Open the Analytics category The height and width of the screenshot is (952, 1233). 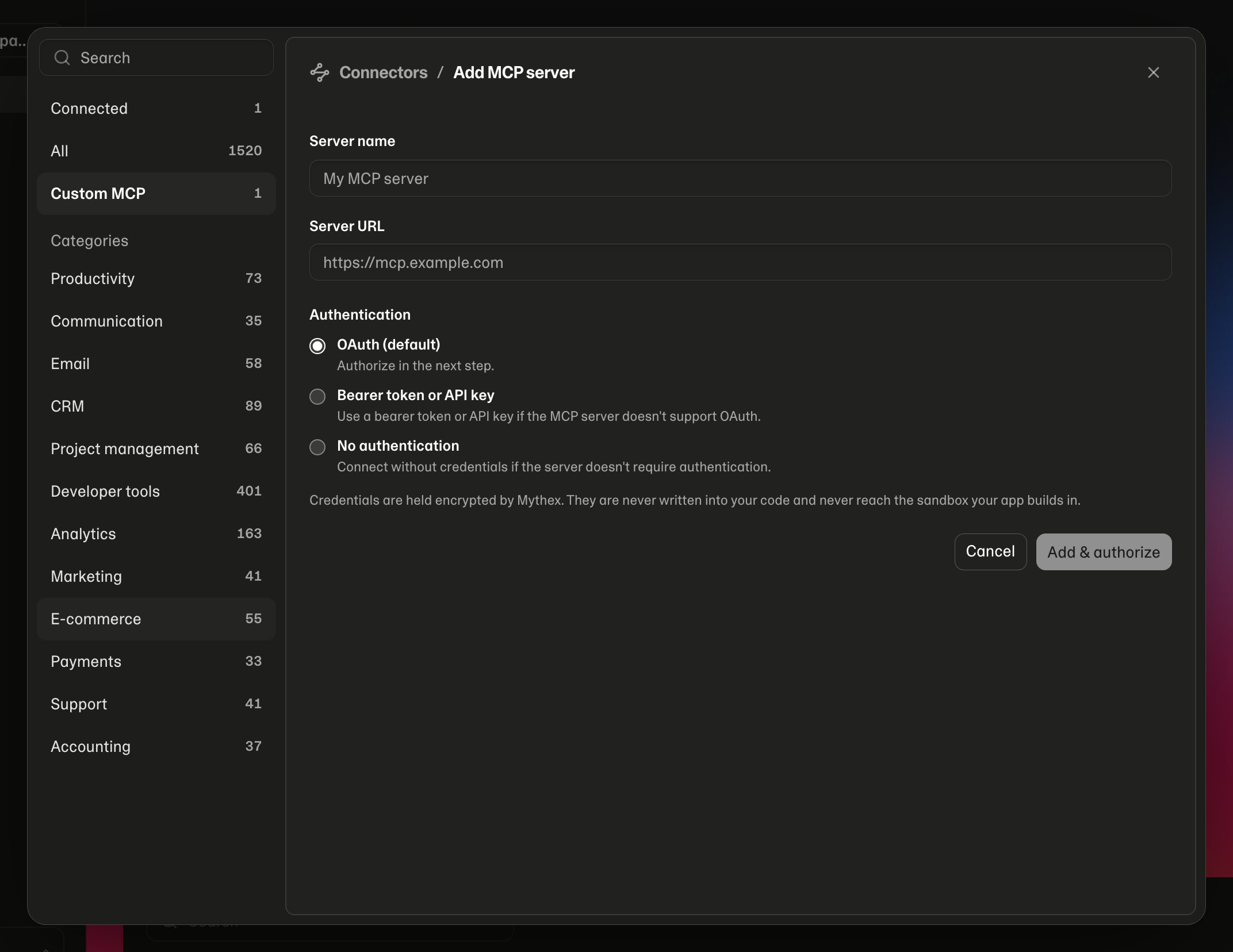click(156, 533)
